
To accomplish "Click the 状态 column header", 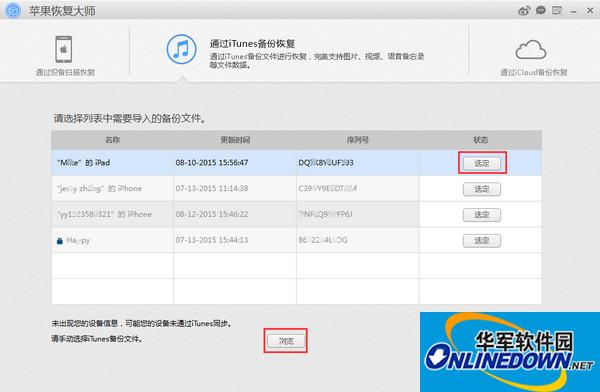I will tap(480, 140).
